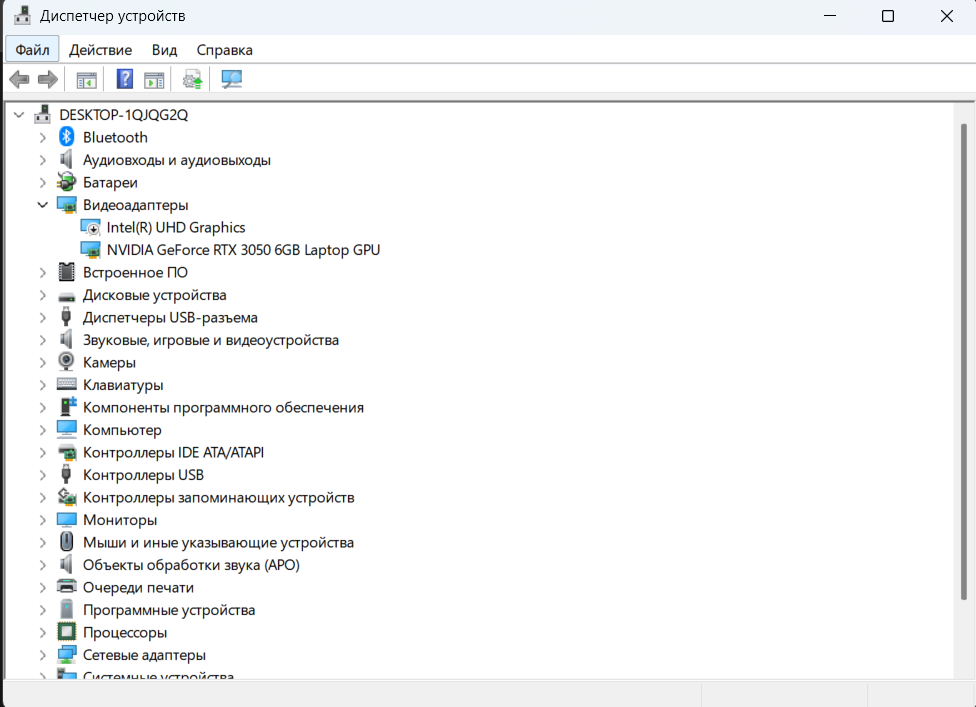Collapse the Видеоадаптеры category

42,204
